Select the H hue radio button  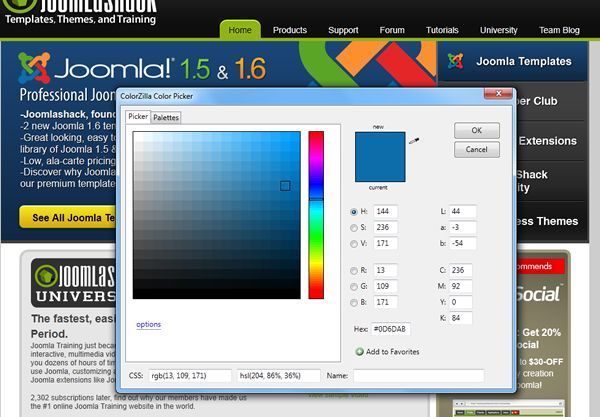(x=354, y=212)
